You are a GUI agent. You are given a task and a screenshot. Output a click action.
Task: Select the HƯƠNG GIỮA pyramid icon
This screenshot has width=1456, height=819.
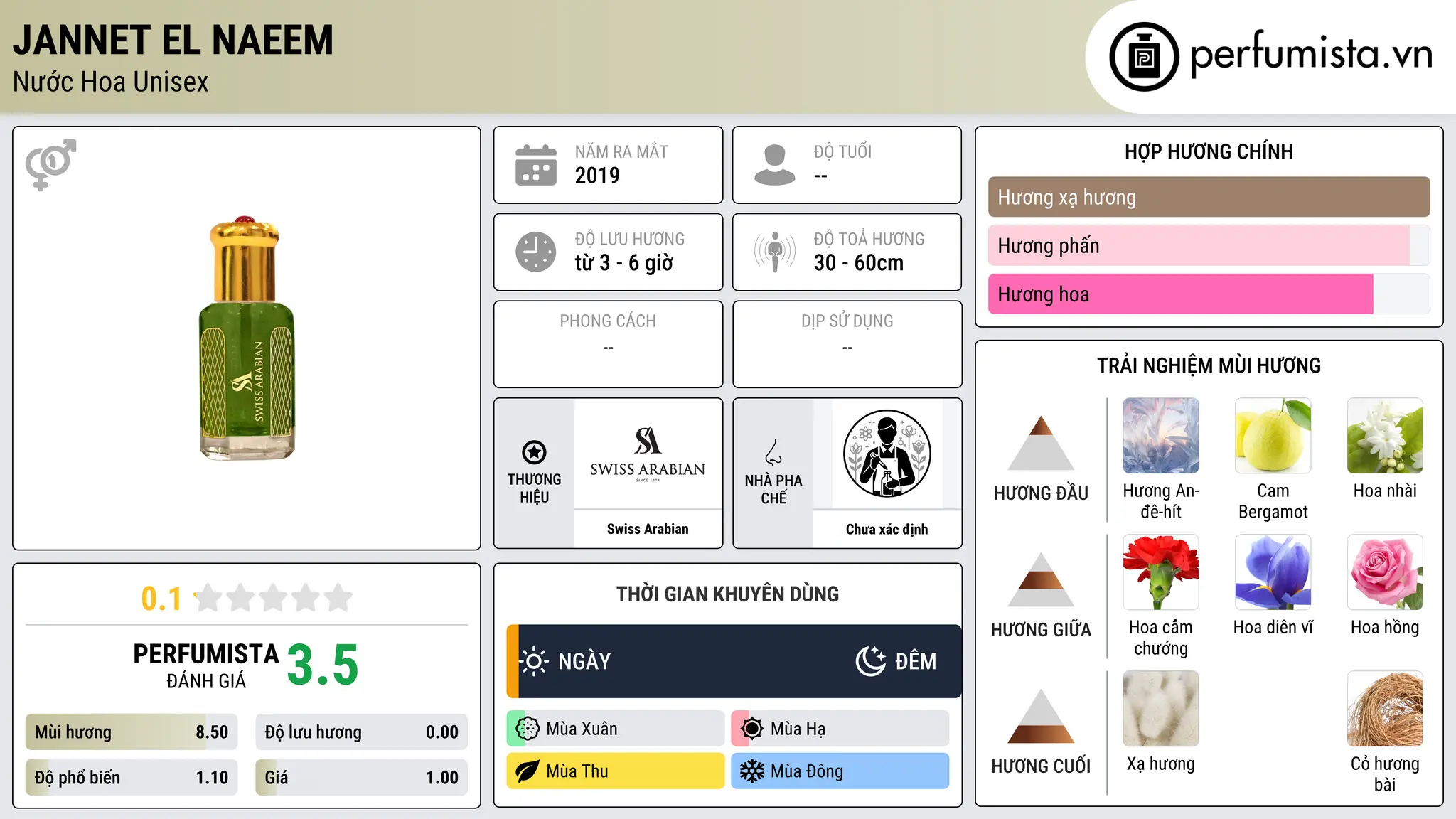[x=1041, y=579]
